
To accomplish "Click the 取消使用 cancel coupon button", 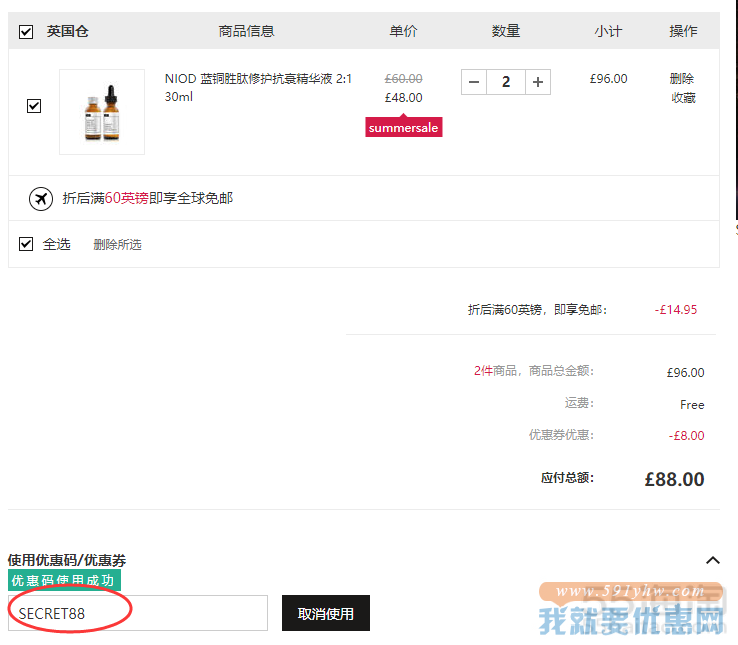I will (x=326, y=613).
